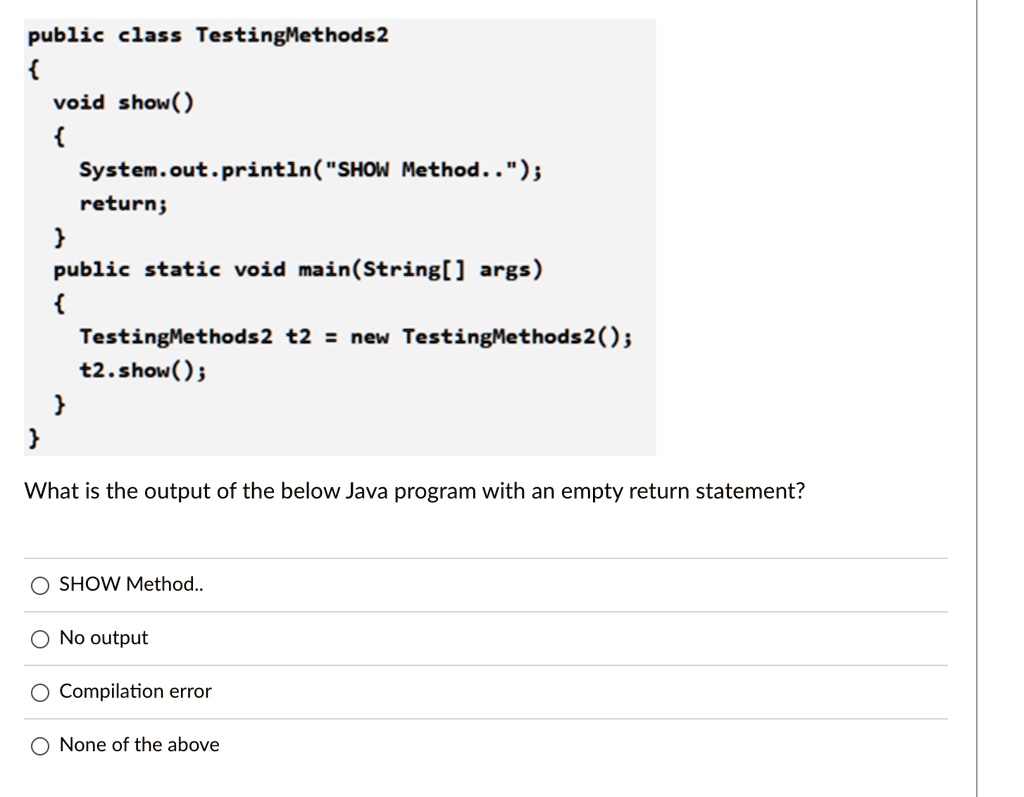
Task: Select the radio button for "SHOW Method.."
Action: coord(40,584)
